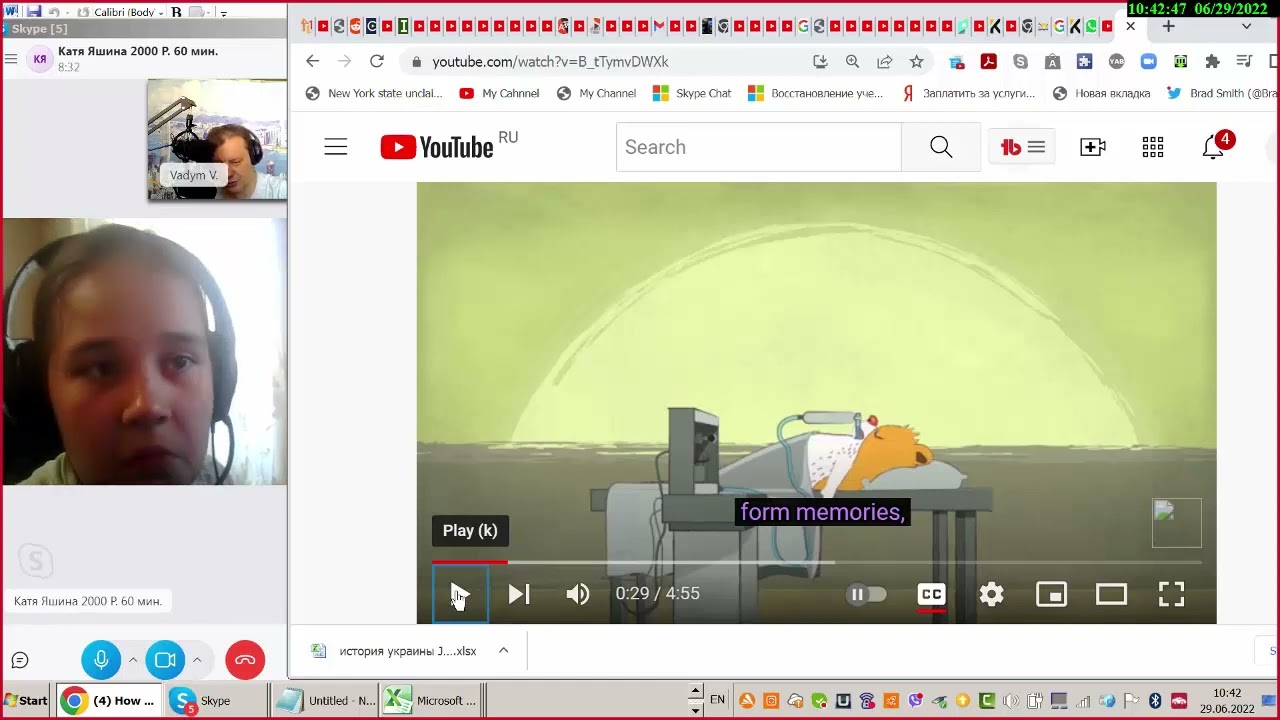Open the Adobe Acrobat extension
The image size is (1280, 720).
coord(988,61)
